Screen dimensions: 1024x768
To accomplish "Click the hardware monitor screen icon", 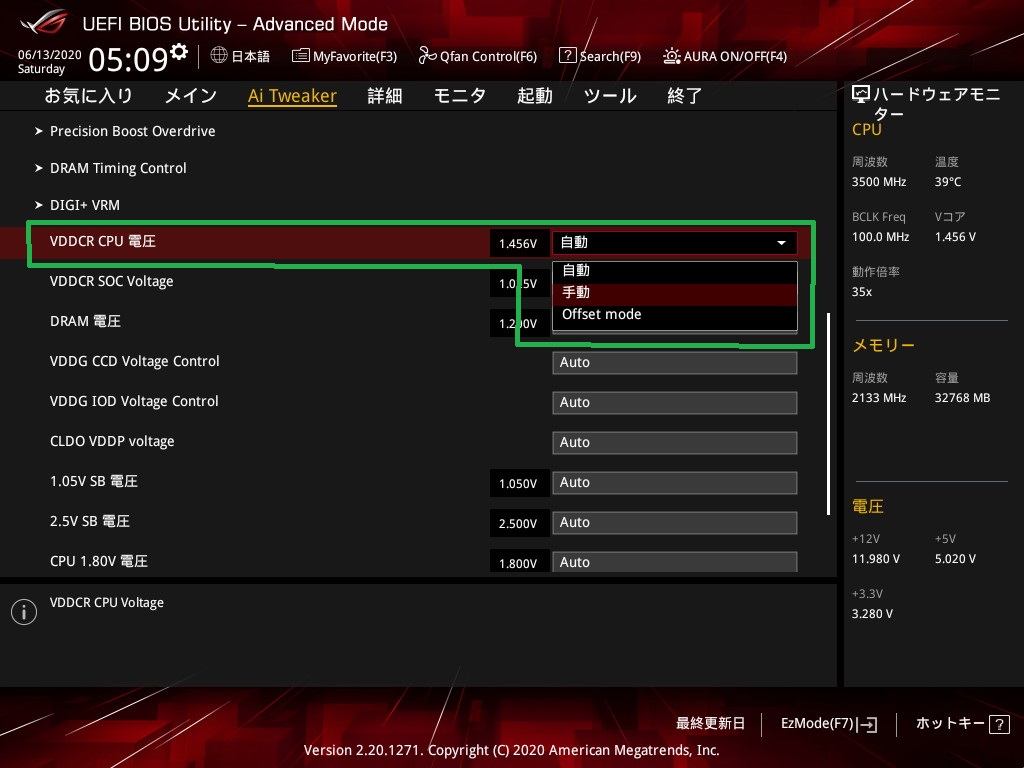I will coord(861,95).
